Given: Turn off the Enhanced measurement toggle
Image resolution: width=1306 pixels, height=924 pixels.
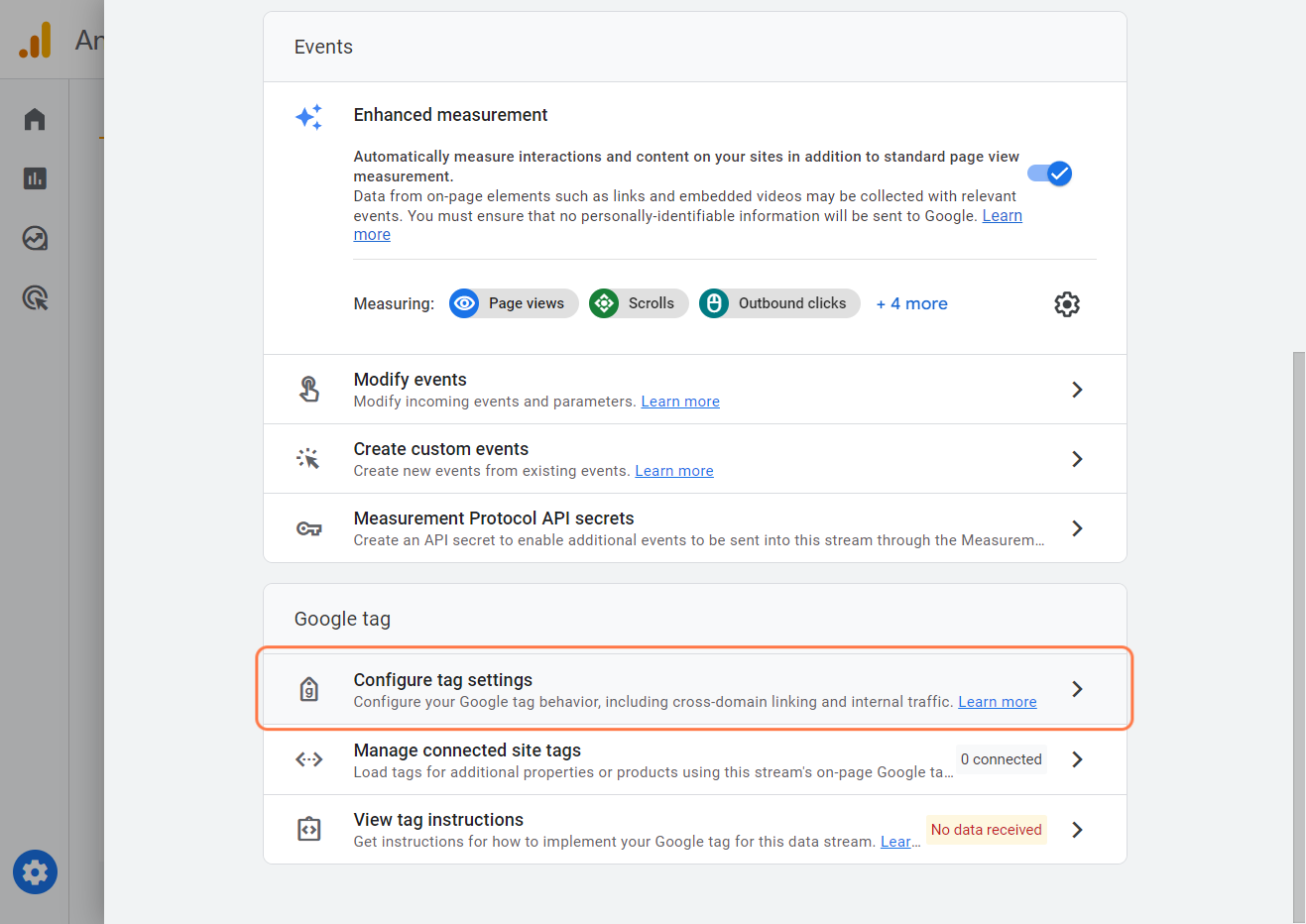Looking at the screenshot, I should [1049, 173].
